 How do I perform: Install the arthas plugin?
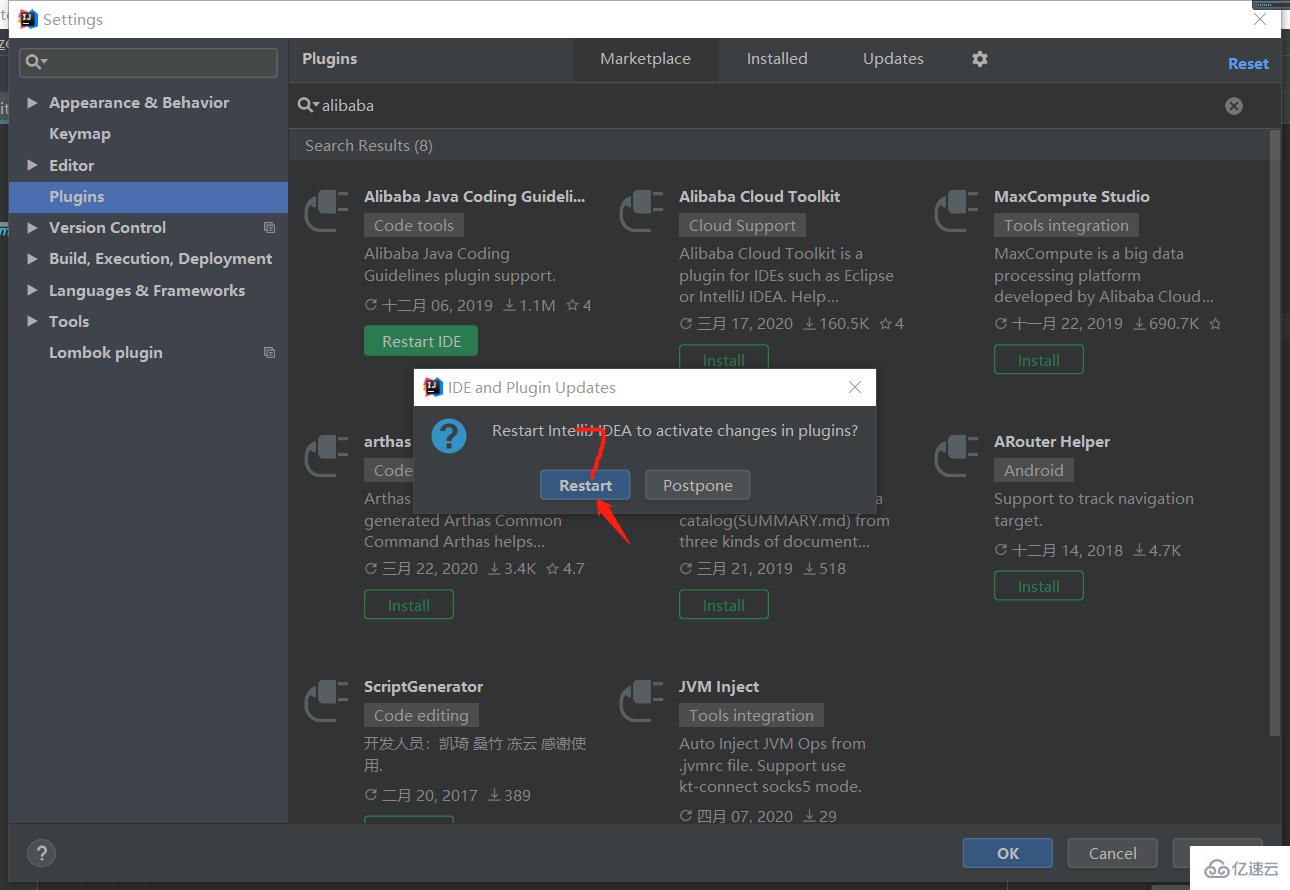[409, 605]
